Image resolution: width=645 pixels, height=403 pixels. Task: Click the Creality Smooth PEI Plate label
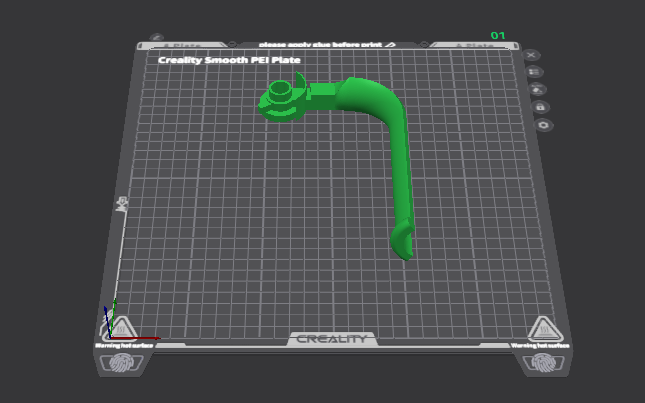pos(229,60)
